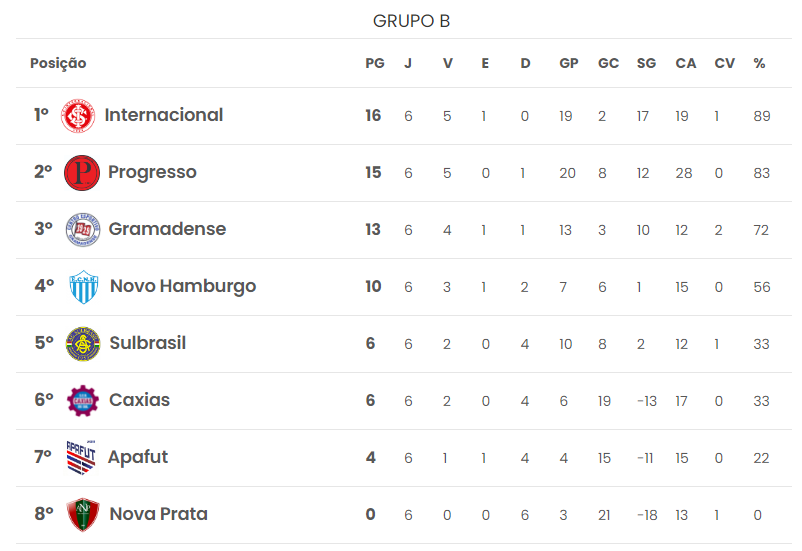Click the Caxias gear-shaped crest

pos(83,401)
